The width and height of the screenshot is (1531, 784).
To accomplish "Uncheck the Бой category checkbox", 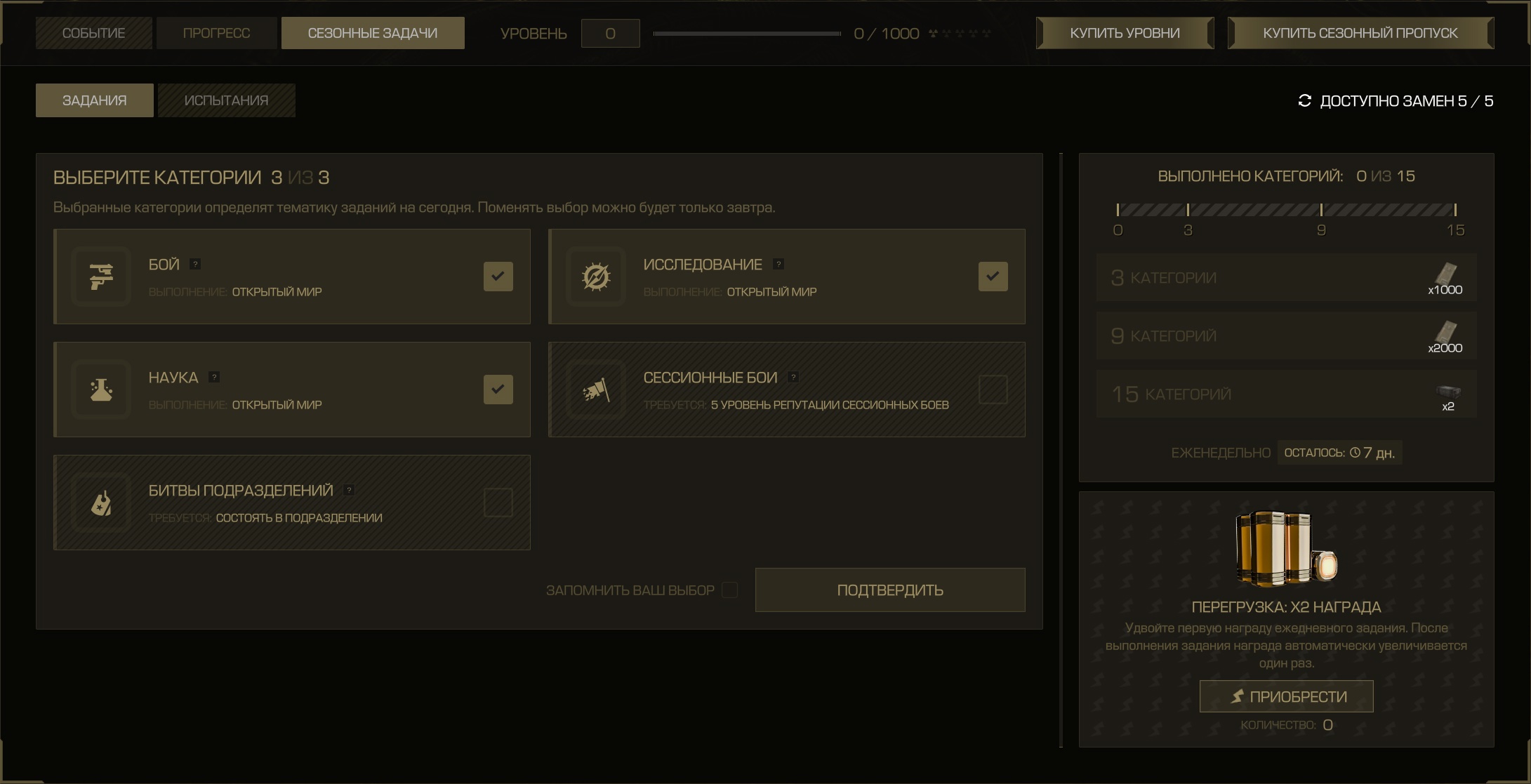I will (498, 277).
